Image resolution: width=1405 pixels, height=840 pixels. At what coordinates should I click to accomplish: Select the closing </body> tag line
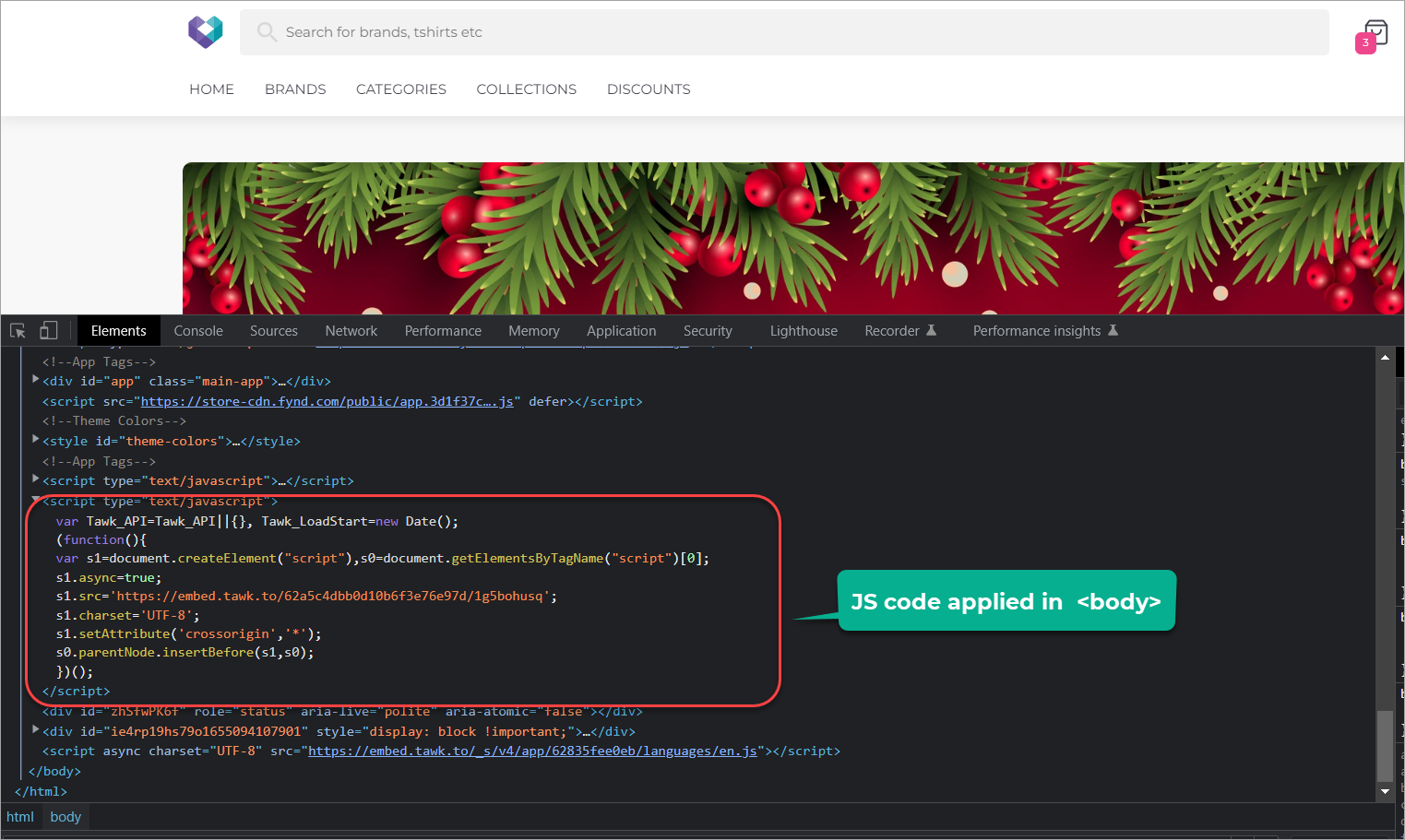(54, 771)
